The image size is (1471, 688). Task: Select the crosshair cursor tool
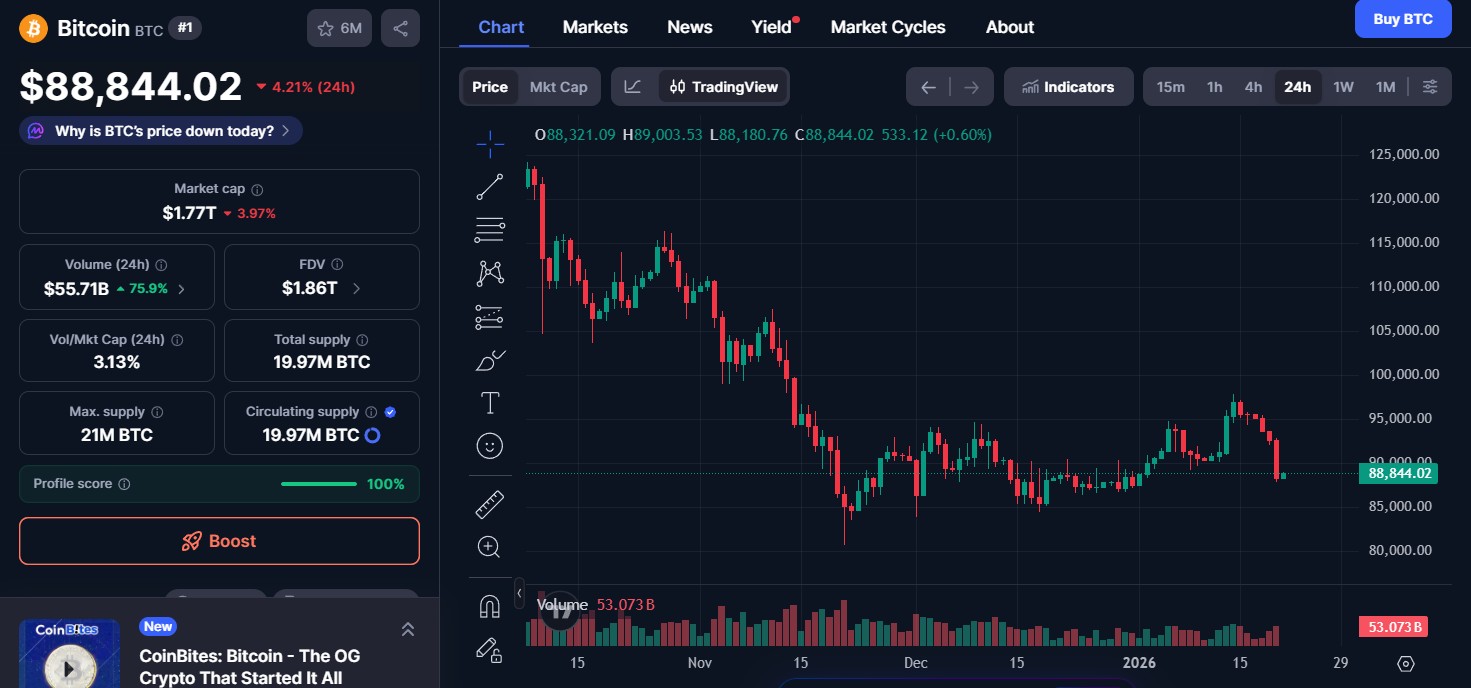click(489, 143)
